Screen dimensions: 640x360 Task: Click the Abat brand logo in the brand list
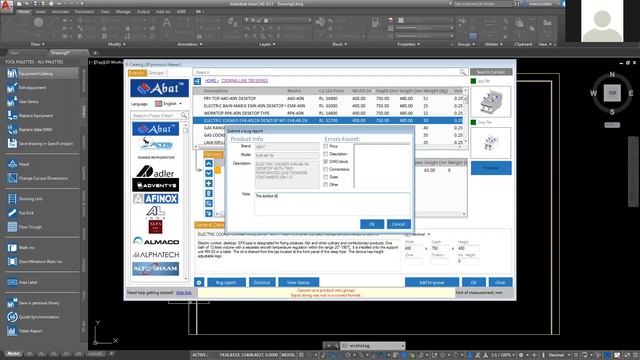click(156, 129)
